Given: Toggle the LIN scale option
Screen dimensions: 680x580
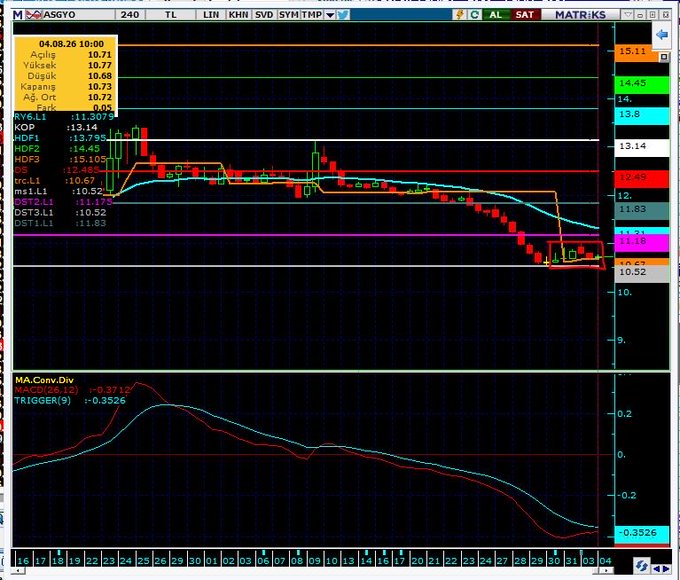Looking at the screenshot, I should click(x=211, y=15).
